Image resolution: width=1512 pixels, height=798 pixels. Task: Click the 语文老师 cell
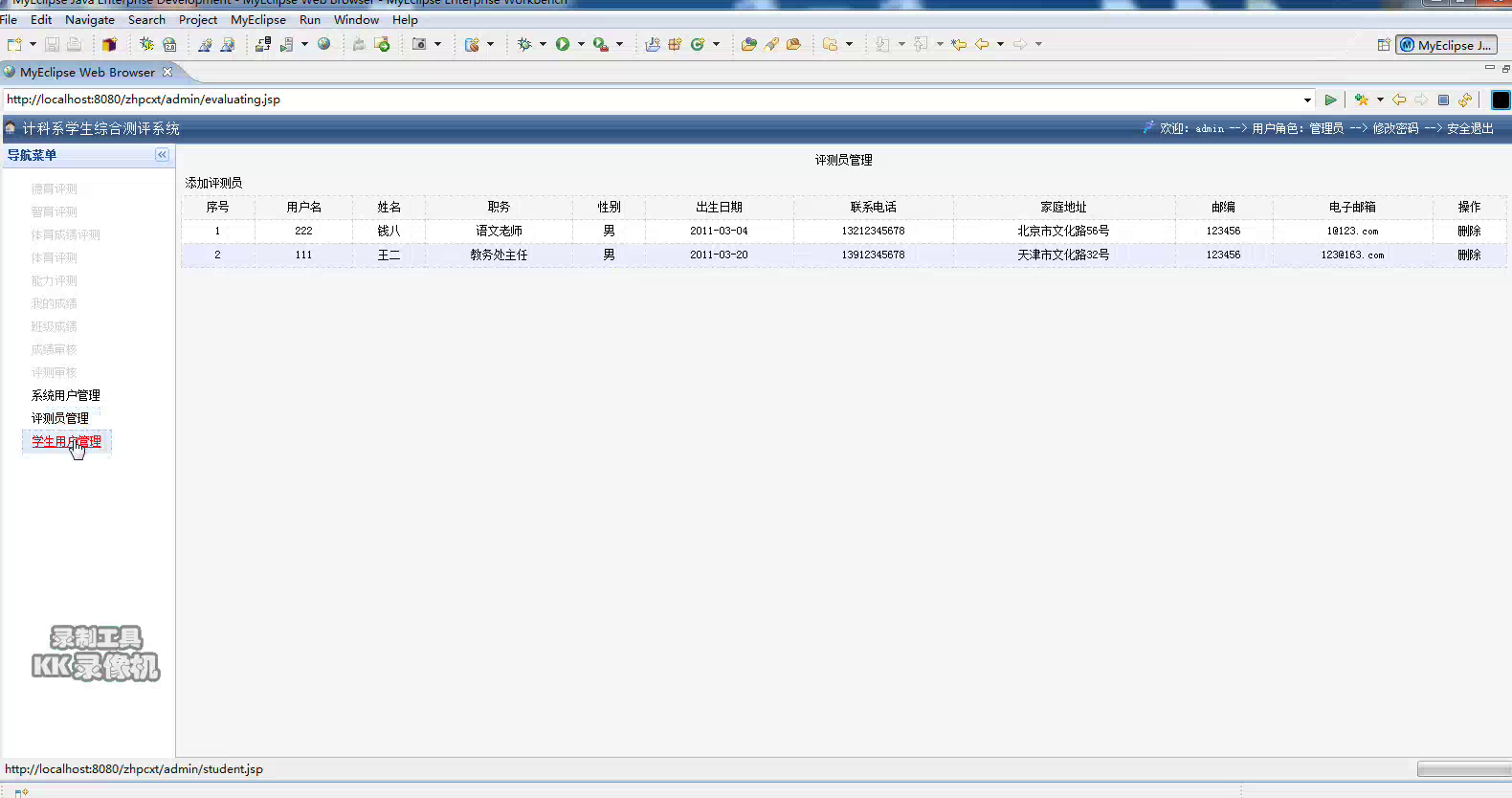click(499, 231)
